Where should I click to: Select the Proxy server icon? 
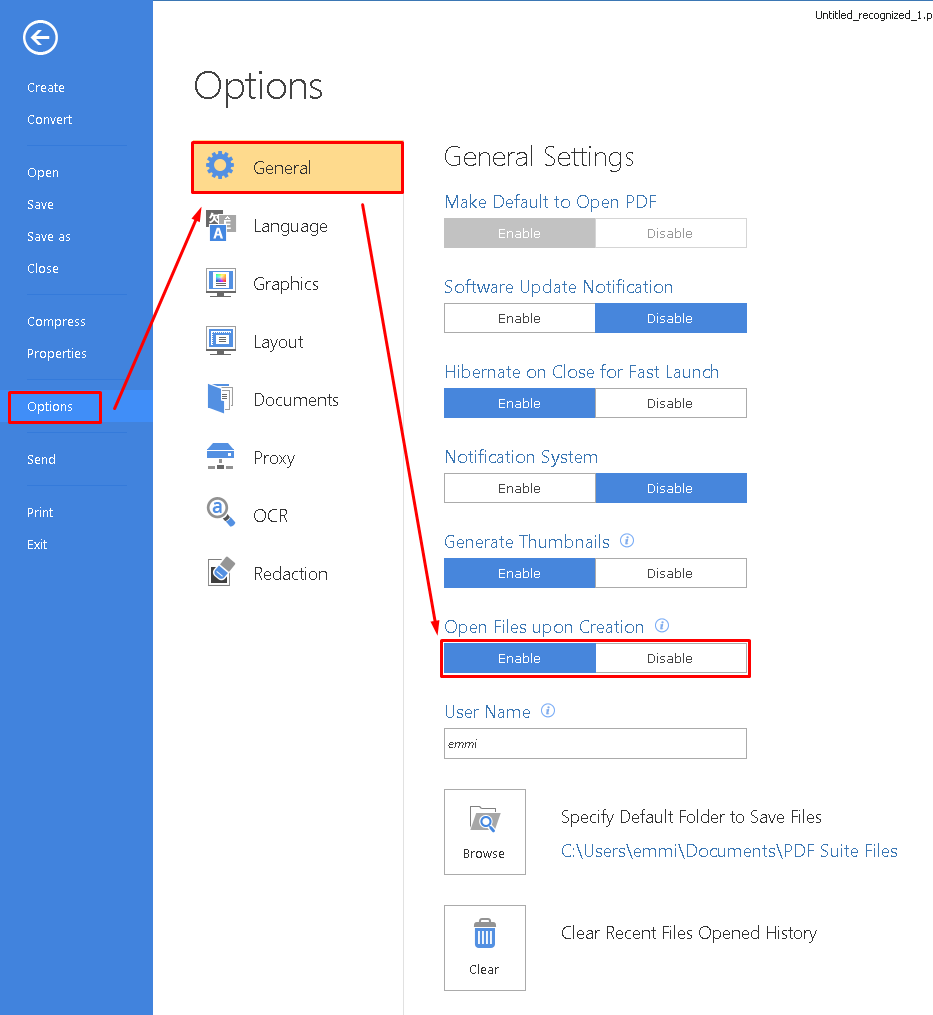(x=220, y=456)
